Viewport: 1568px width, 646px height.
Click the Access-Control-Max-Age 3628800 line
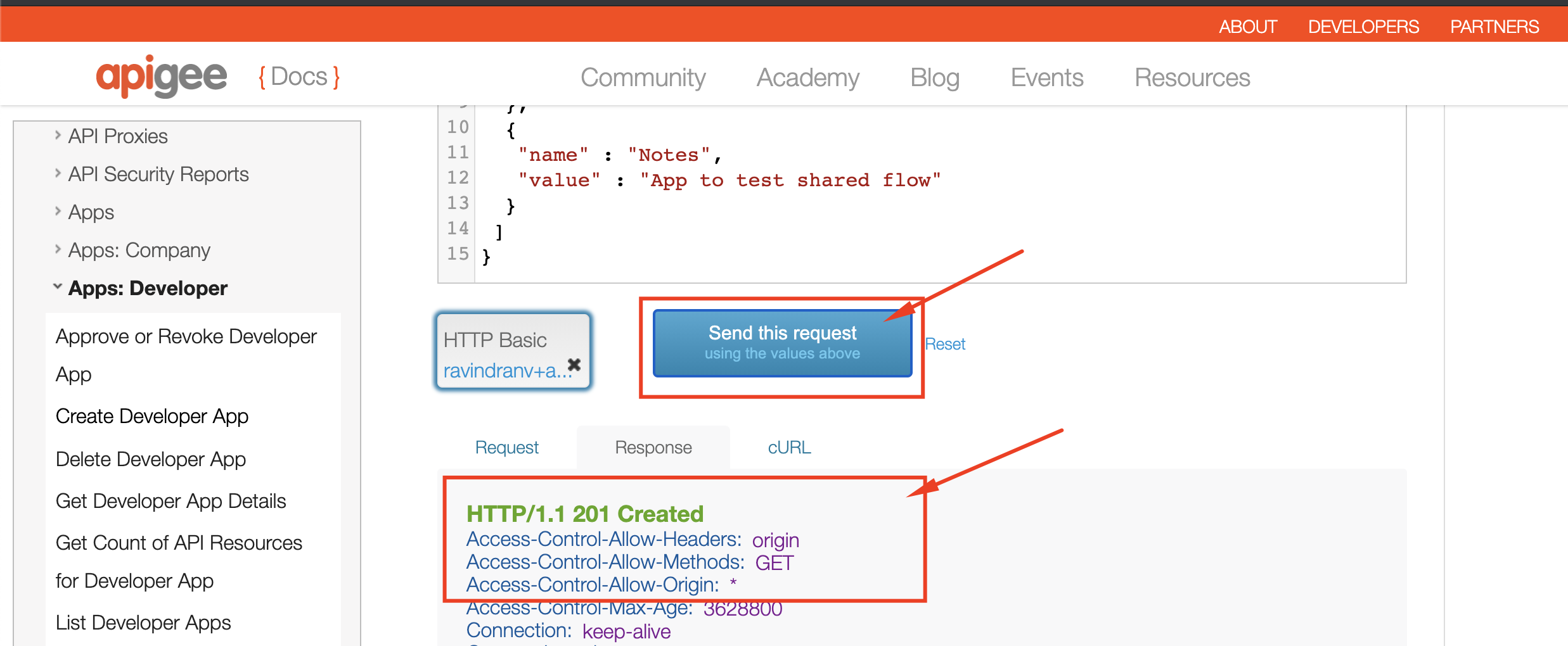pos(624,609)
